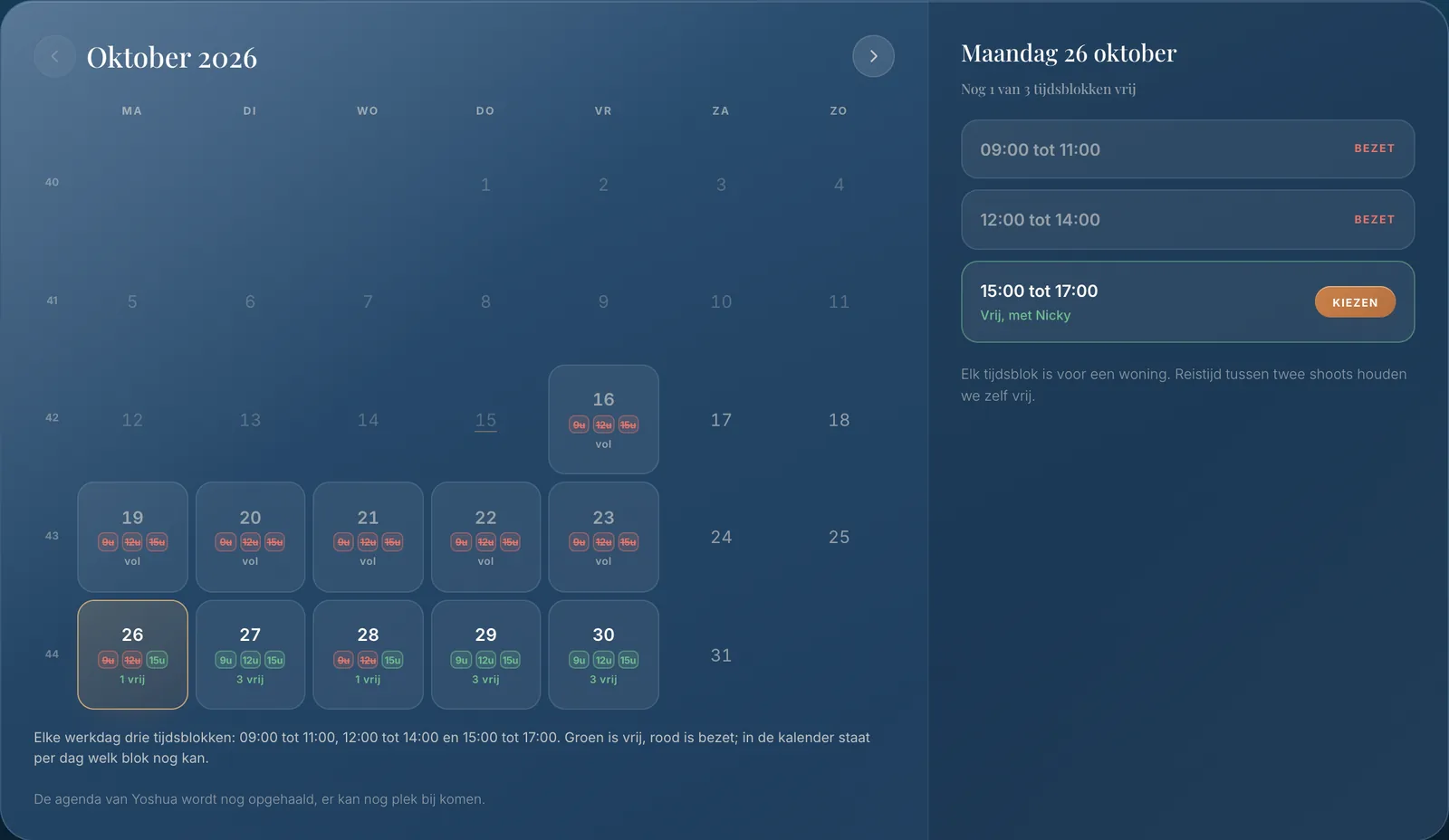Click the green 12u chip on day 27

pos(250,660)
